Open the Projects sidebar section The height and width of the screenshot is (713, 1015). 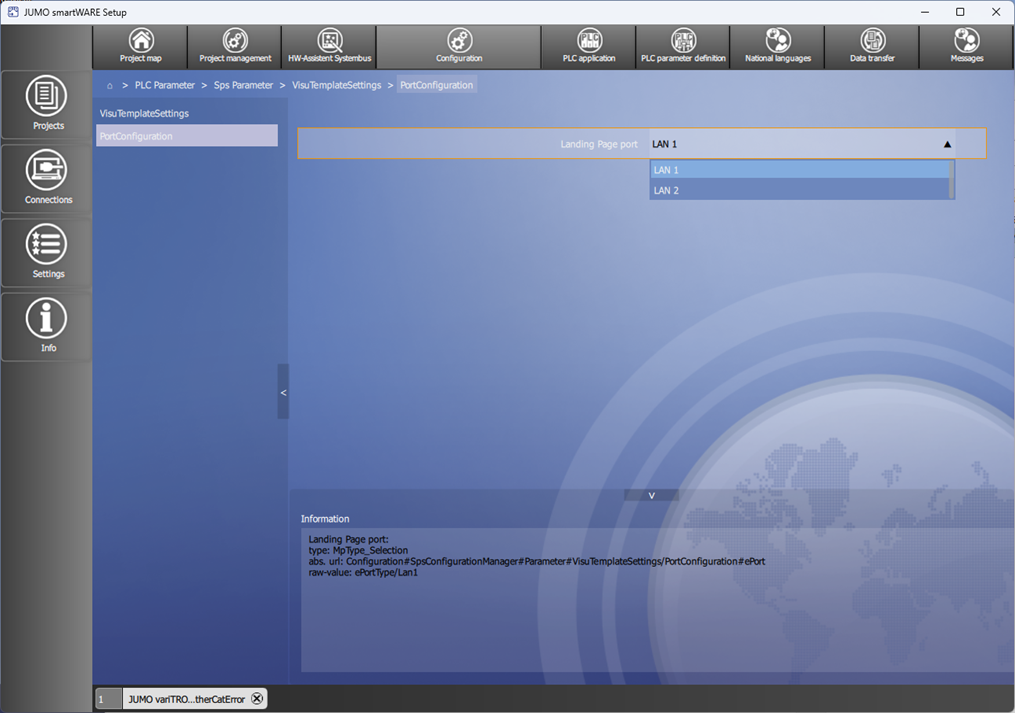point(47,104)
